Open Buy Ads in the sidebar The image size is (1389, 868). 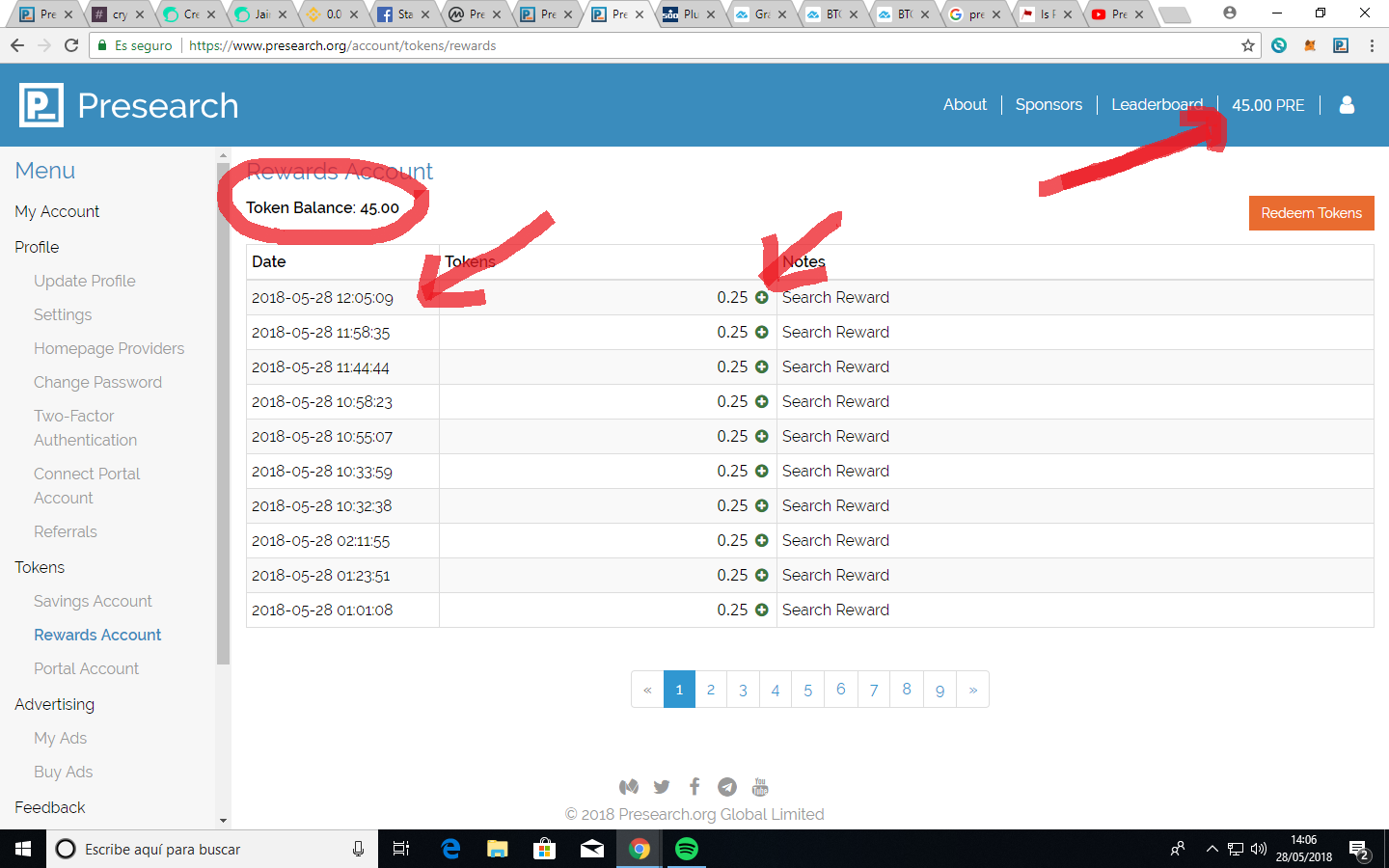(64, 772)
